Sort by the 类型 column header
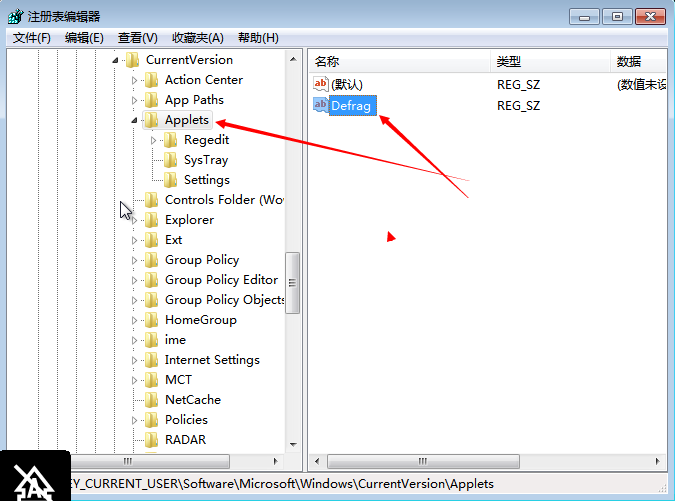The height and width of the screenshot is (501, 675). 551,62
